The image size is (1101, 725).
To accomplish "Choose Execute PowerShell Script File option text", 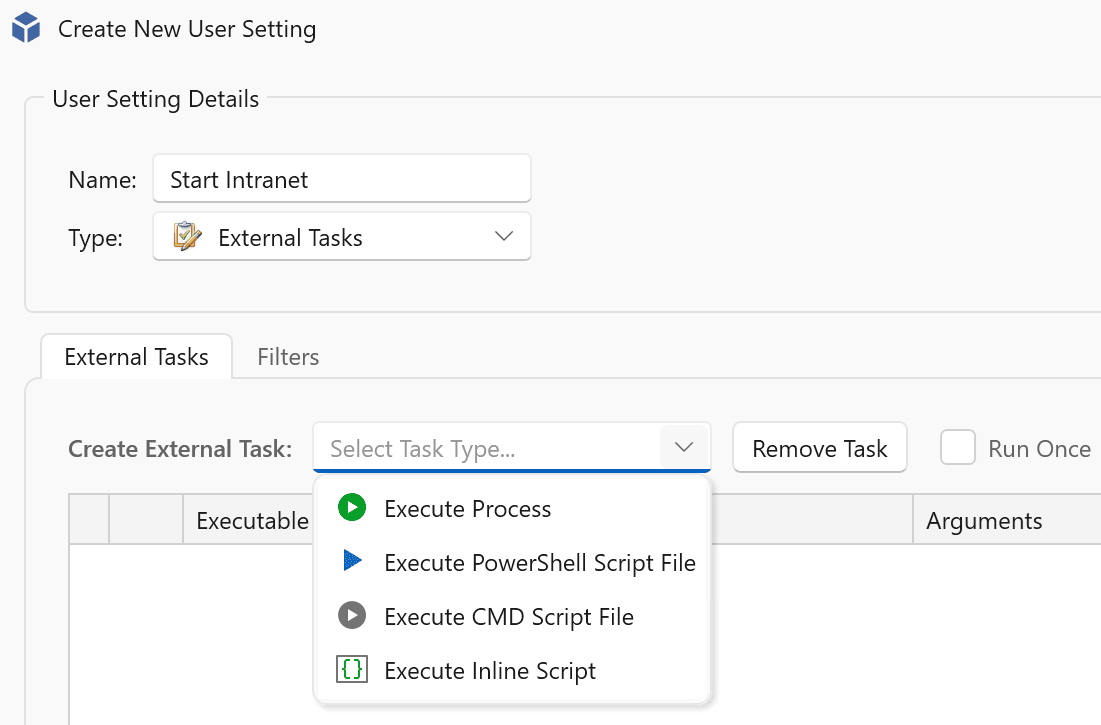I will pos(539,563).
